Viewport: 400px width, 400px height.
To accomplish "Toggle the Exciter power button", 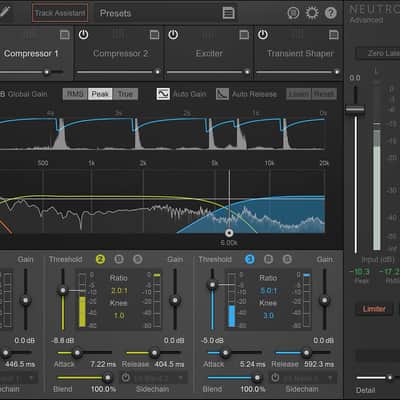I will 173,34.
